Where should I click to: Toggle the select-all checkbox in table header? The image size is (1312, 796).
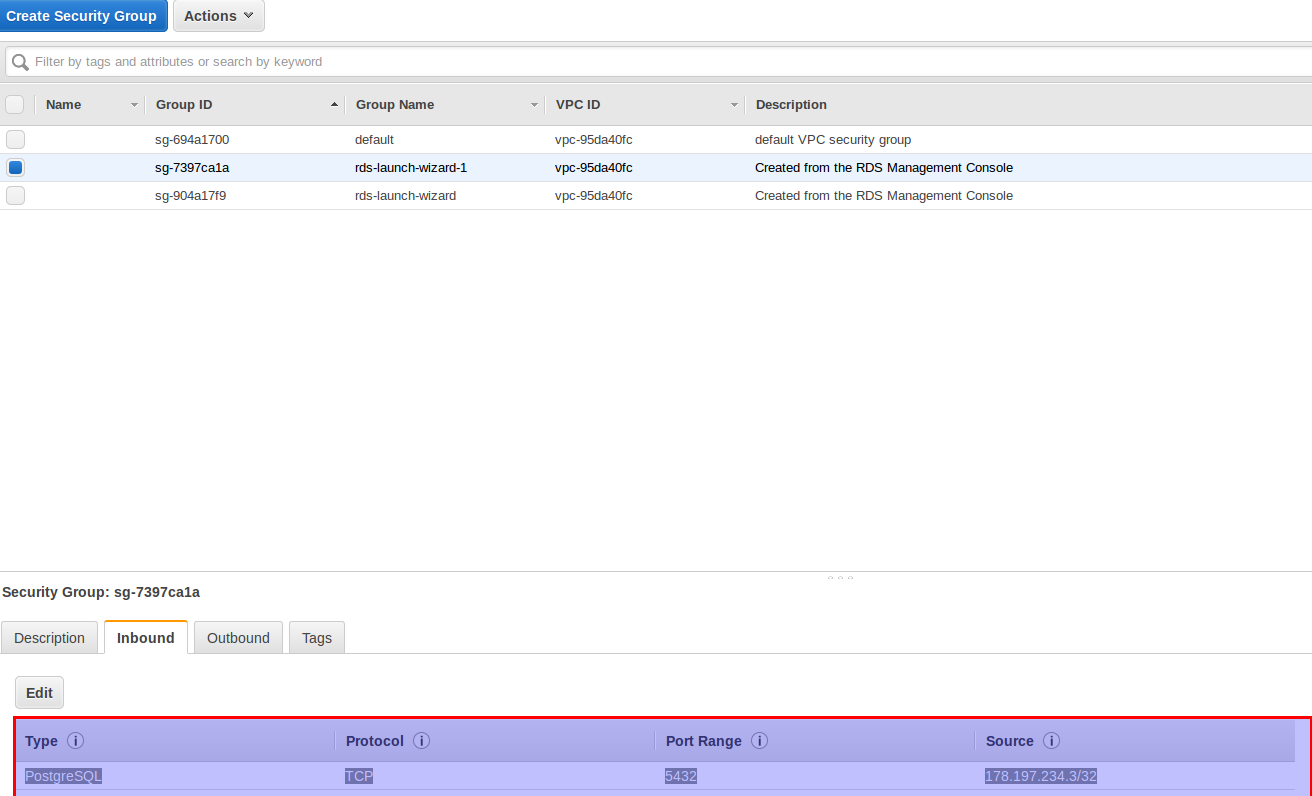(15, 104)
